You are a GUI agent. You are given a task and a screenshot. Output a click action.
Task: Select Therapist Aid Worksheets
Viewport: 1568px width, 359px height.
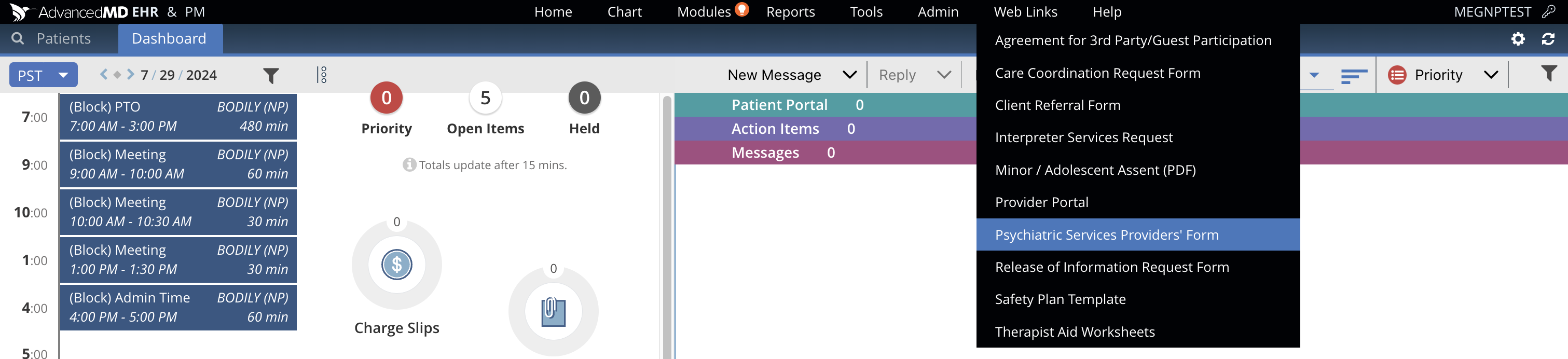pos(1138,332)
